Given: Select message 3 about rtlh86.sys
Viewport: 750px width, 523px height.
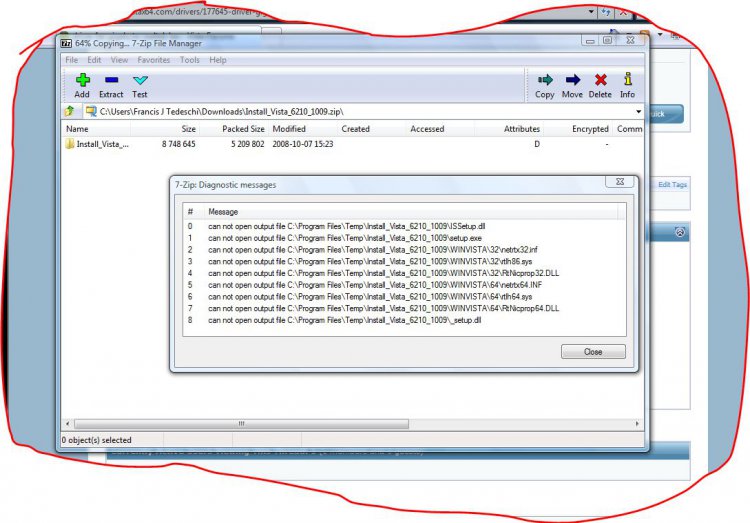Looking at the screenshot, I should point(404,262).
